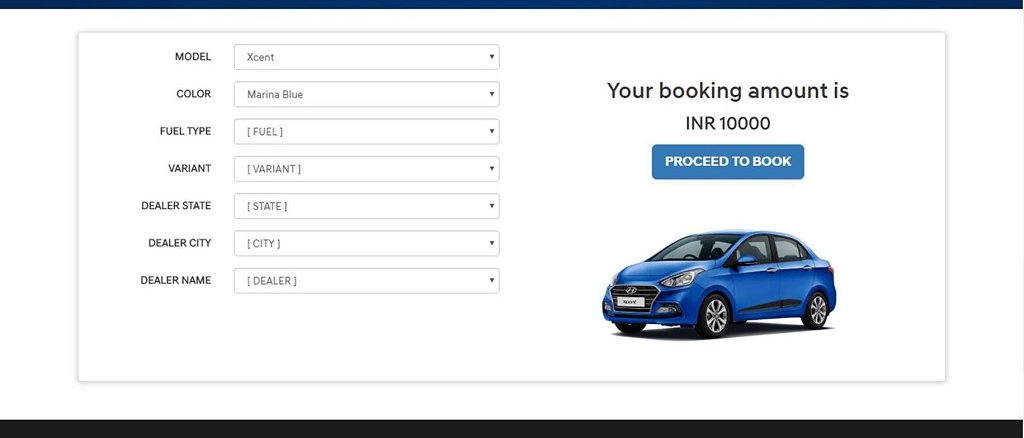This screenshot has width=1024, height=438.
Task: Click the PROCEED TO BOOK button
Action: point(728,161)
